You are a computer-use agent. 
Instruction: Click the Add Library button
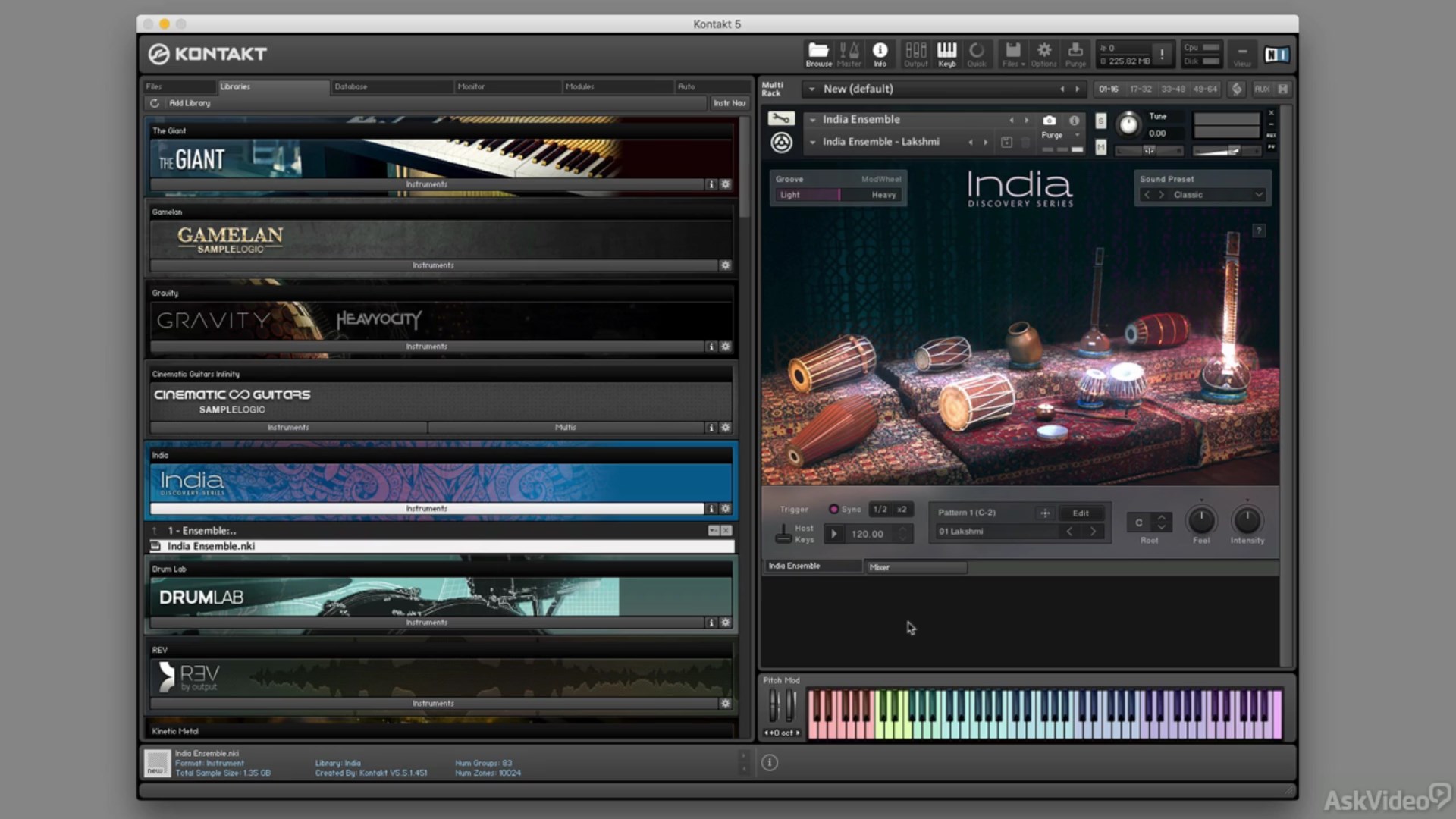tap(190, 103)
